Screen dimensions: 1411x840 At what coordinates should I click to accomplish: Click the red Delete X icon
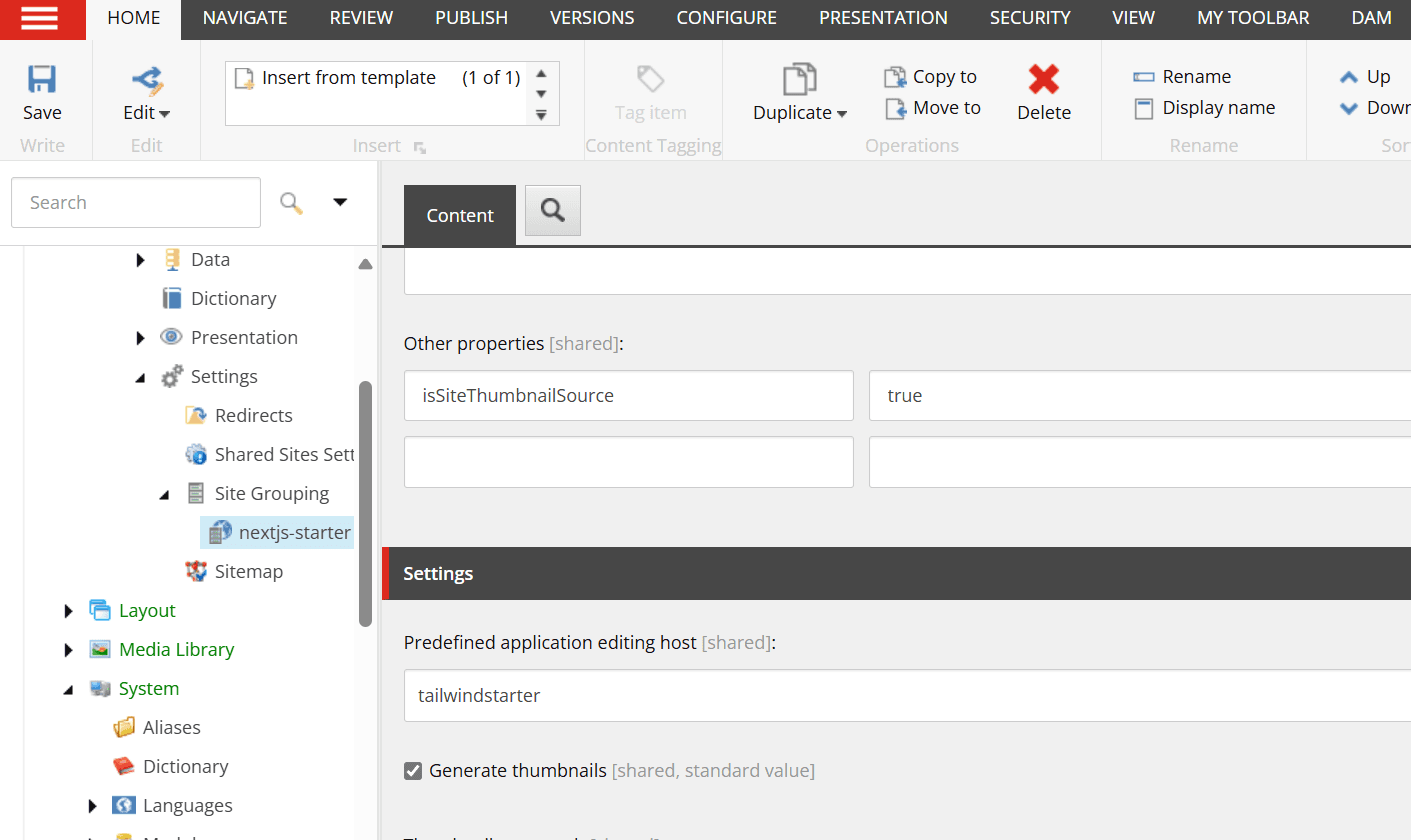(1044, 80)
